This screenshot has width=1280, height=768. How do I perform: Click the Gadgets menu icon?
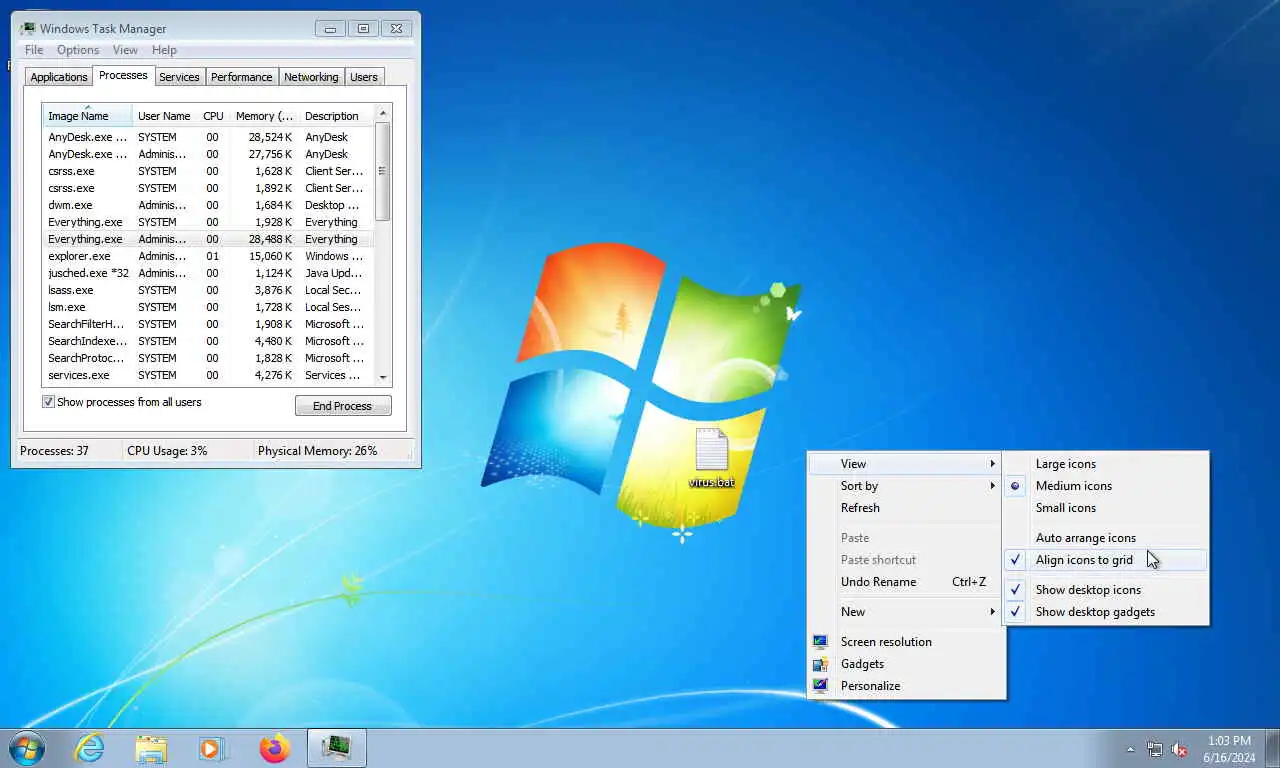tap(820, 664)
